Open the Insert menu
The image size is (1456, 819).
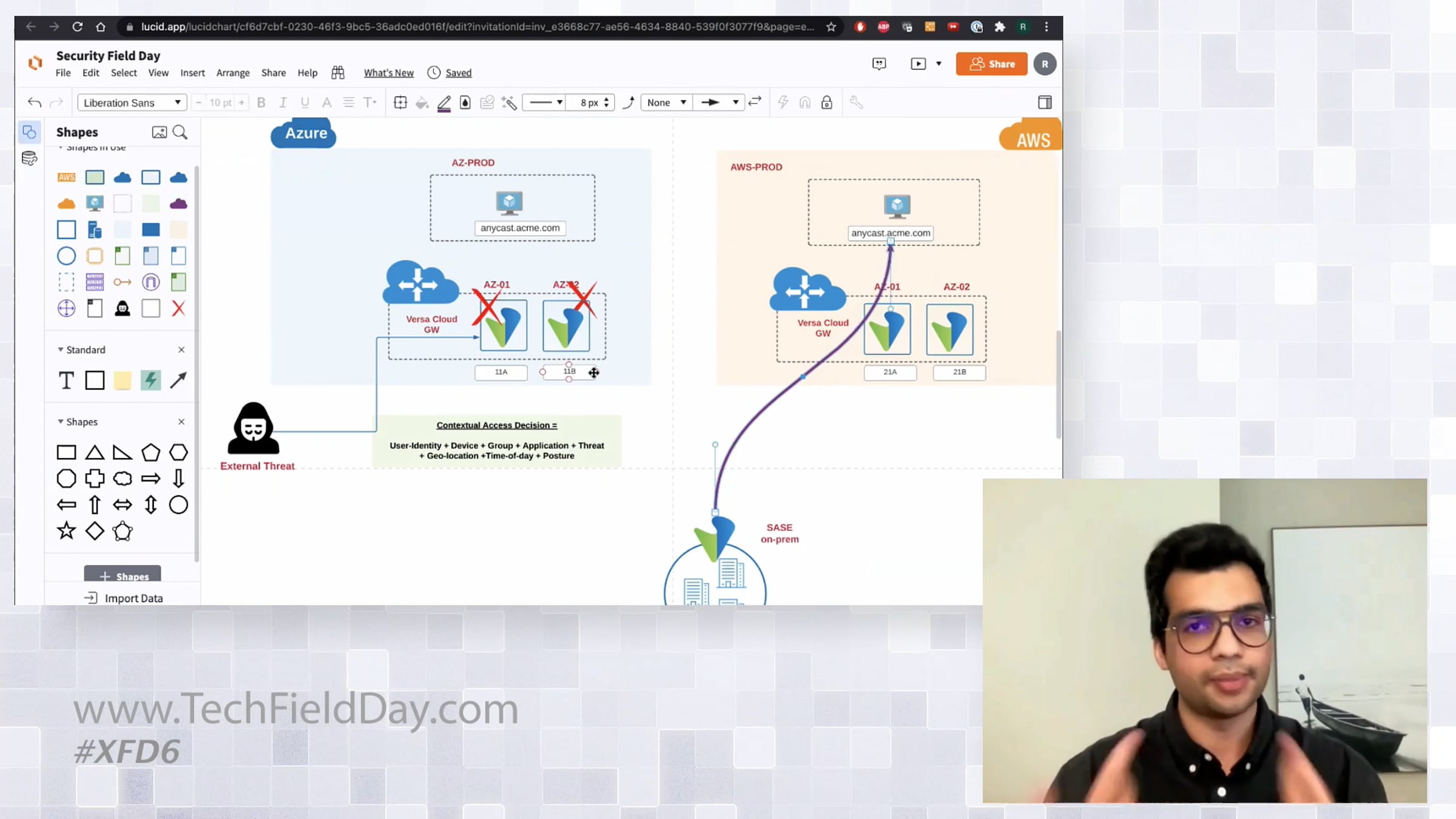192,73
